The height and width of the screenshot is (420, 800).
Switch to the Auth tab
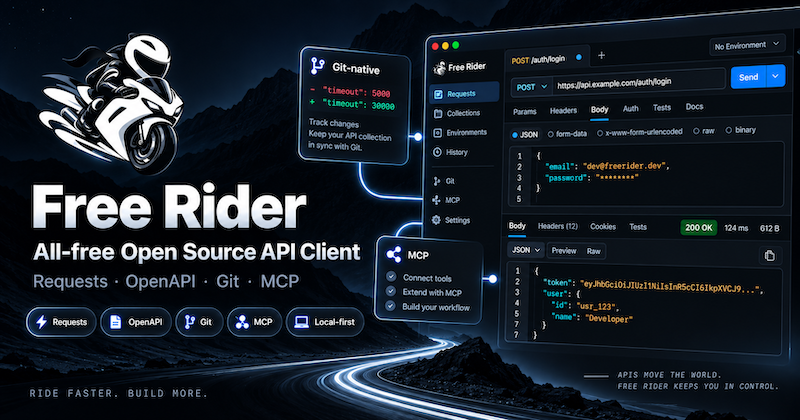click(631, 108)
